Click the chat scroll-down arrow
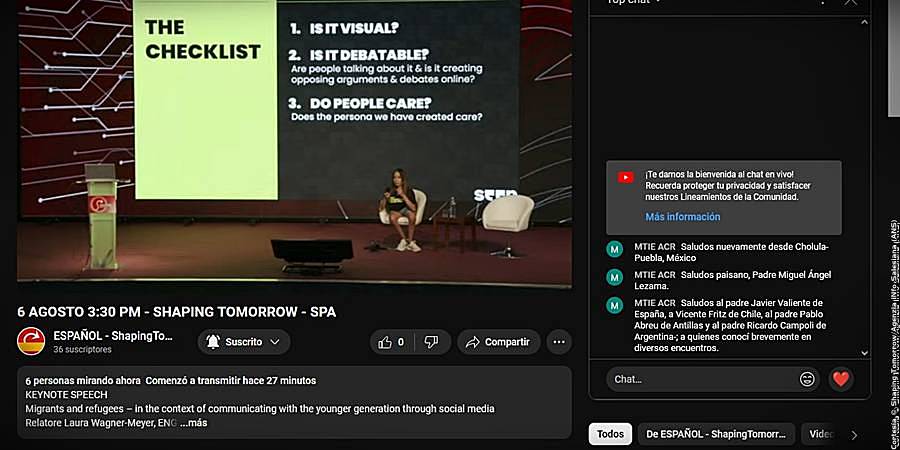 tap(864, 354)
